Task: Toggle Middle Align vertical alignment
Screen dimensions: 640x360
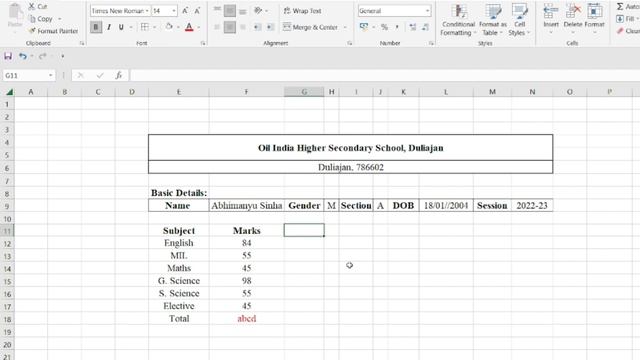Action: point(230,11)
